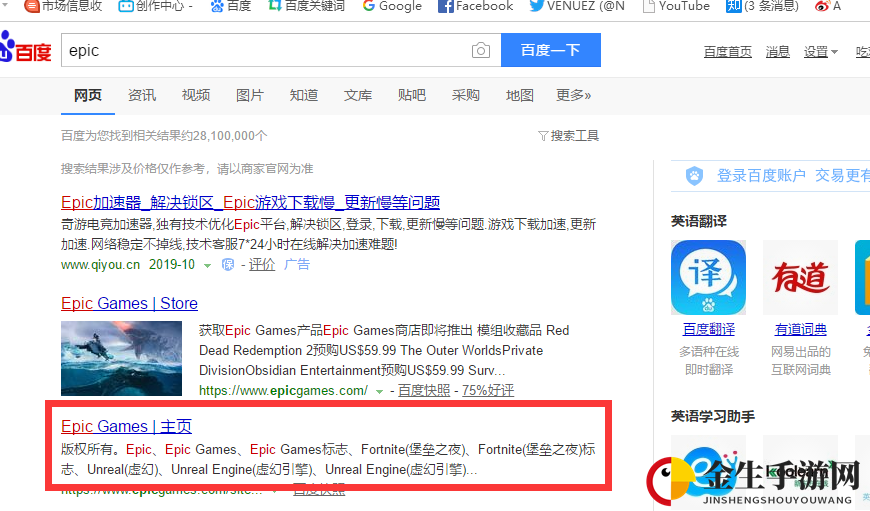Screen dimensions: 870x511
Task: Switch to the 视频 tab
Action: point(196,95)
